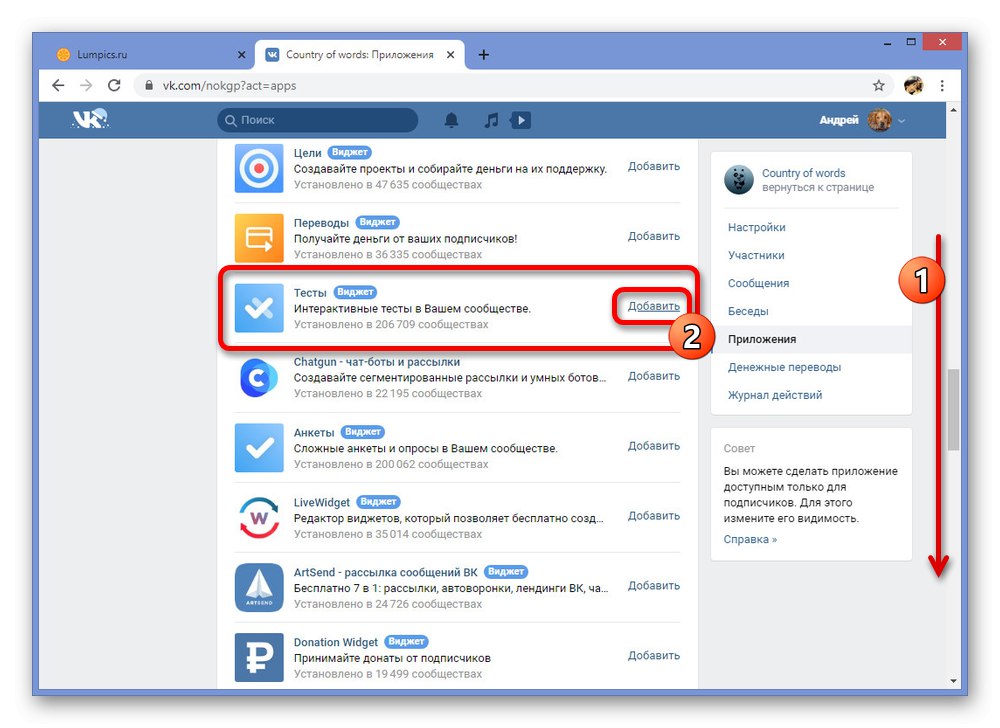
Task: Open Сообщения in the side menu
Action: [x=758, y=284]
